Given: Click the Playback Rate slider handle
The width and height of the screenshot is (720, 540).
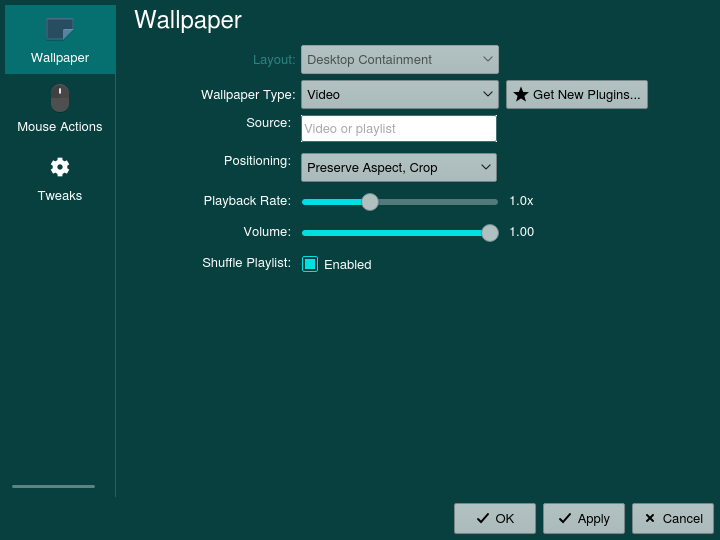Looking at the screenshot, I should (x=370, y=202).
